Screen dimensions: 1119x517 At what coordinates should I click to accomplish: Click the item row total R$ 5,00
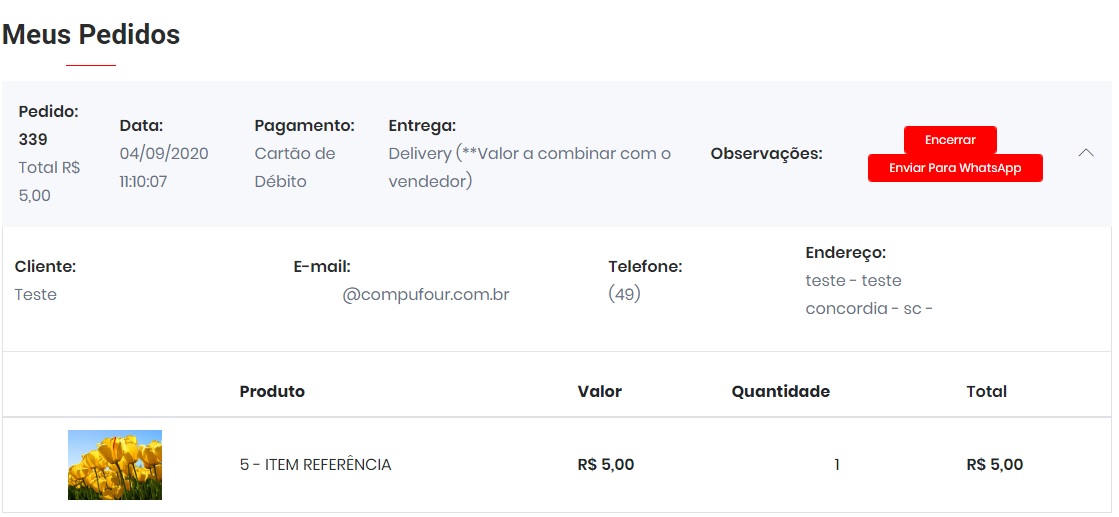pyautogui.click(x=994, y=465)
